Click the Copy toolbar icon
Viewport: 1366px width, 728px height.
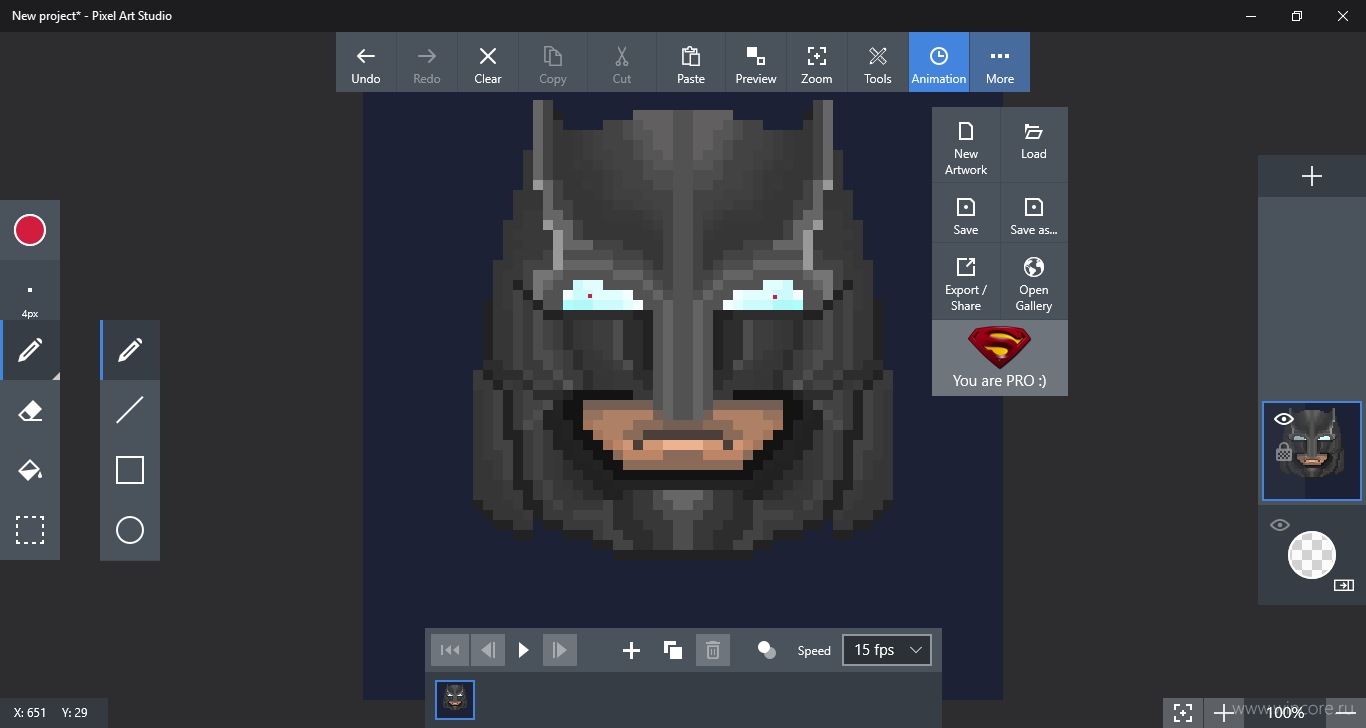pos(553,62)
